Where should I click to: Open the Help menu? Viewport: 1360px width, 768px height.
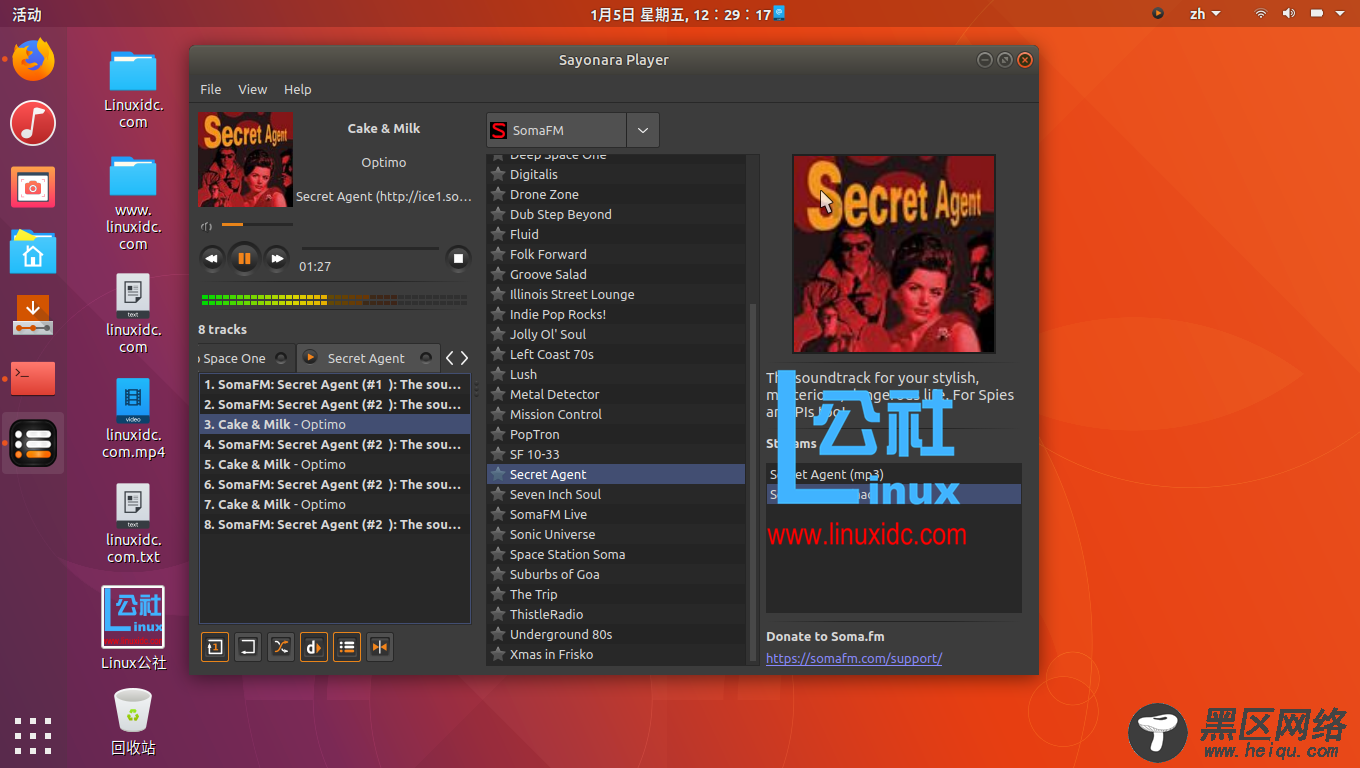(x=298, y=89)
